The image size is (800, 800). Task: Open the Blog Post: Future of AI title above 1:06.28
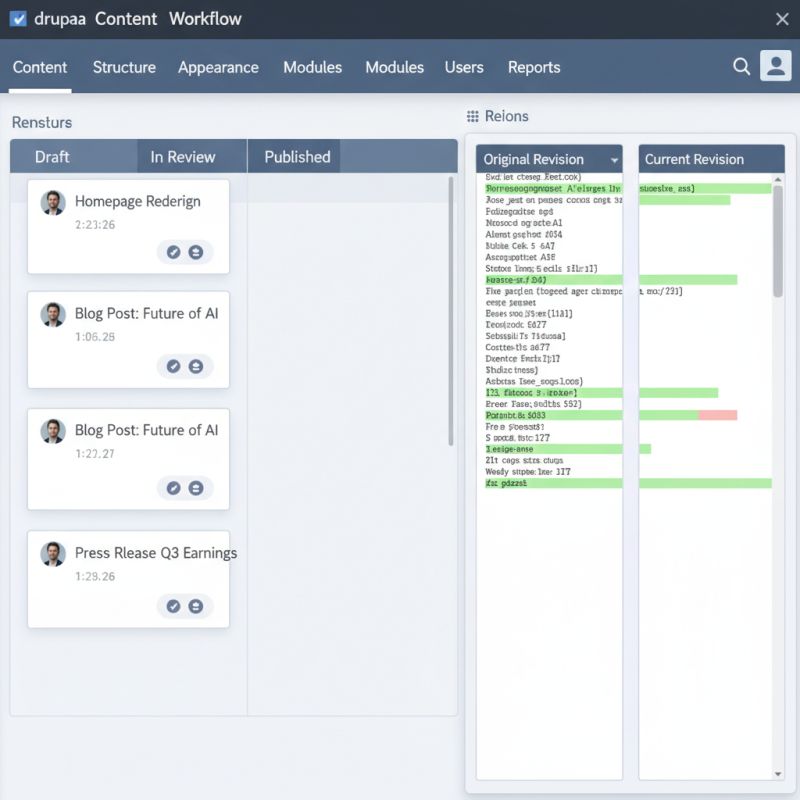coord(146,313)
